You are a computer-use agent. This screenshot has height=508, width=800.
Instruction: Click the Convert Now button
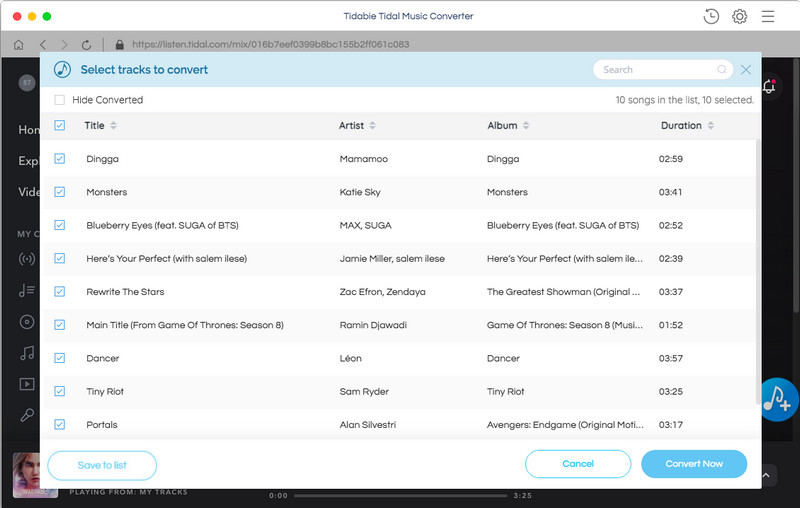click(694, 464)
